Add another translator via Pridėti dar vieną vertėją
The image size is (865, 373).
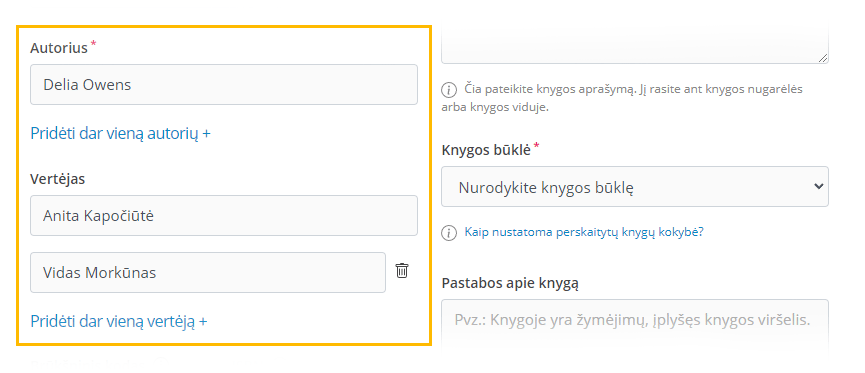click(119, 321)
